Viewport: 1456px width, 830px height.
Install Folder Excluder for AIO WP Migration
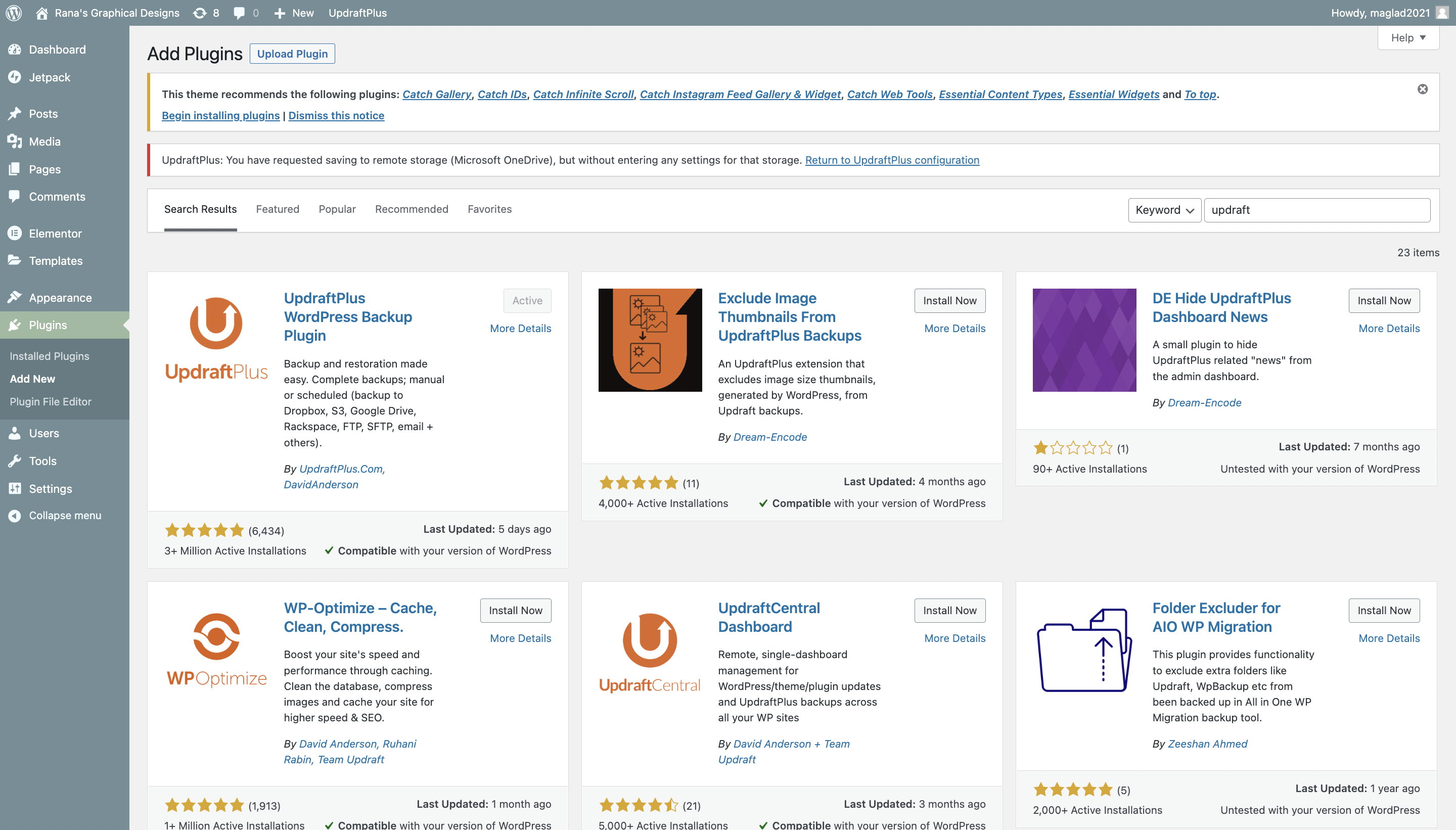pyautogui.click(x=1384, y=611)
